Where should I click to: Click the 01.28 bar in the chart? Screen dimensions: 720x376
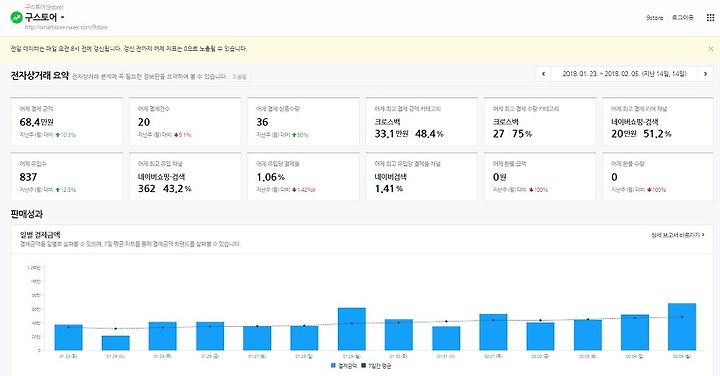pos(304,338)
